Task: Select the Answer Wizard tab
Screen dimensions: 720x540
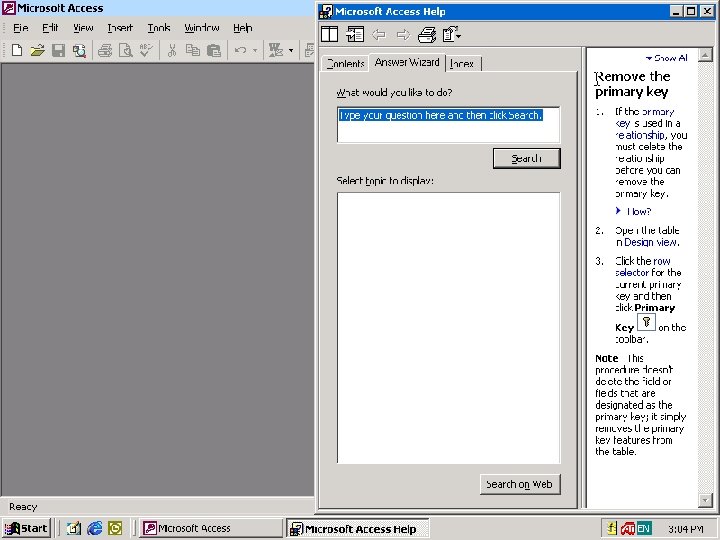Action: tap(407, 62)
